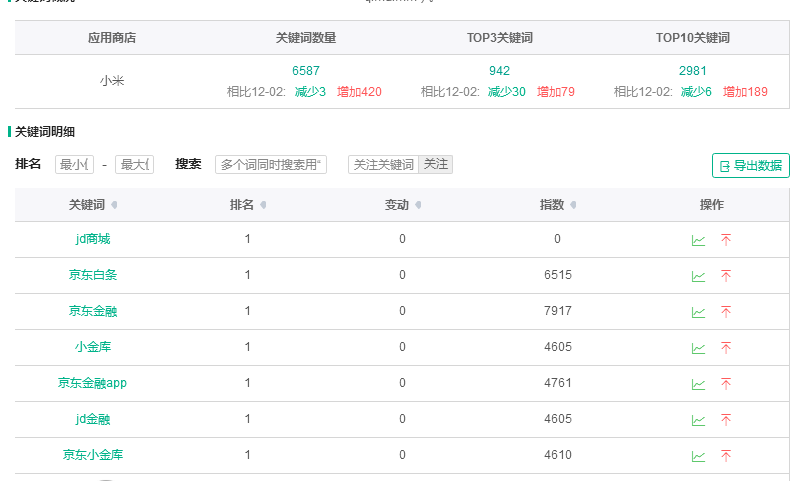Viewport: 800px width, 481px height.
Task: Focus the minimum rank input field
Action: coord(74,164)
